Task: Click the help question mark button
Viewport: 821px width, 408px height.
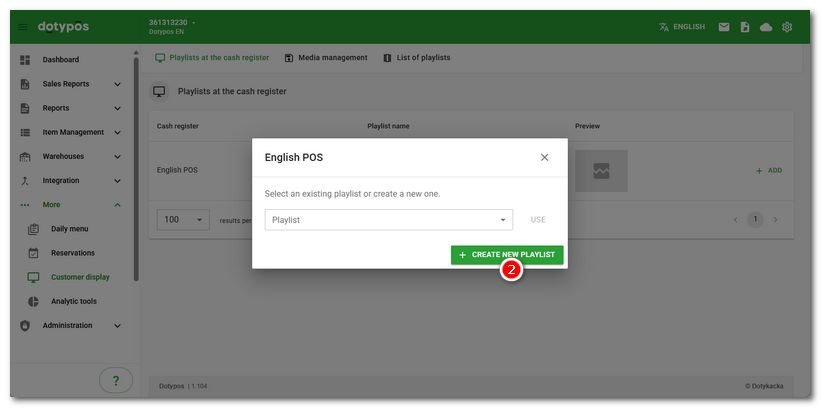Action: pyautogui.click(x=115, y=380)
